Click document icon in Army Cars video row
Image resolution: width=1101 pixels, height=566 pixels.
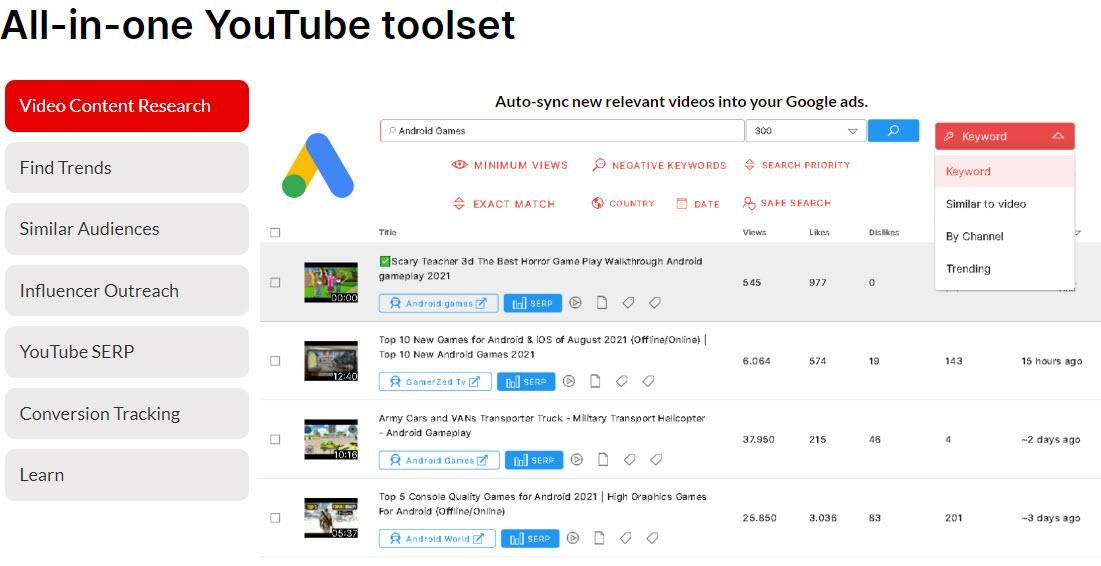603,460
